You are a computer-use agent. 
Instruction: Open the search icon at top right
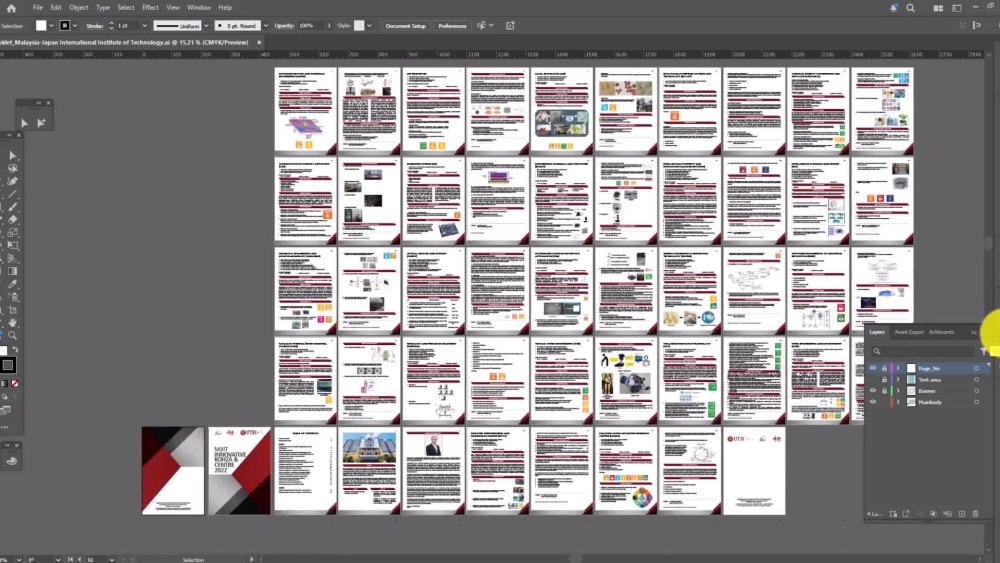pyautogui.click(x=911, y=8)
